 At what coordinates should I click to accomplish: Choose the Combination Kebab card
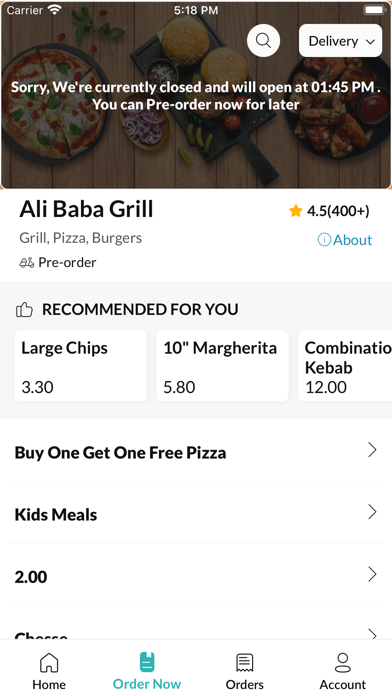pyautogui.click(x=345, y=366)
